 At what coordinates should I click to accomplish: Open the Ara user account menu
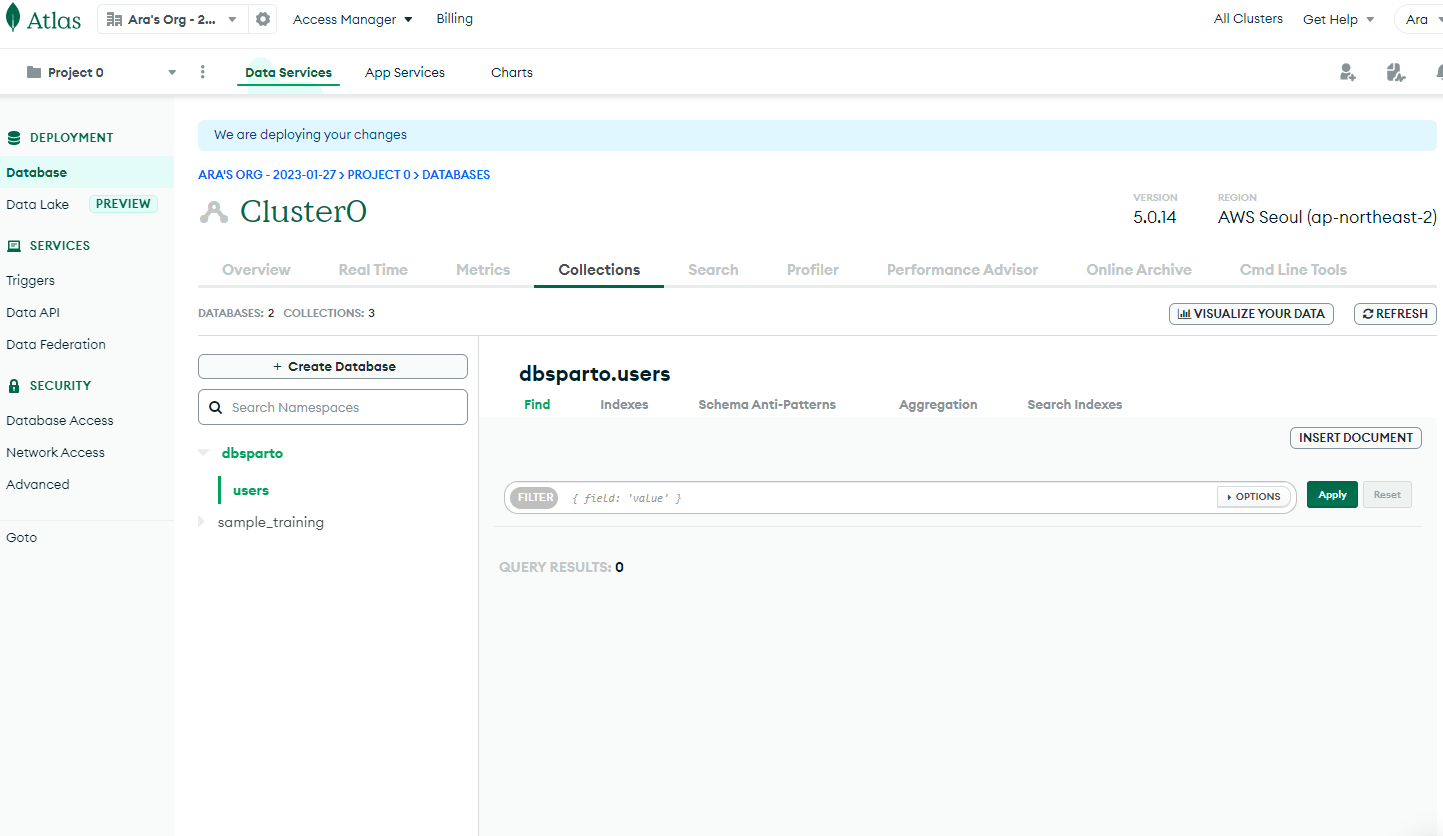(x=1420, y=19)
